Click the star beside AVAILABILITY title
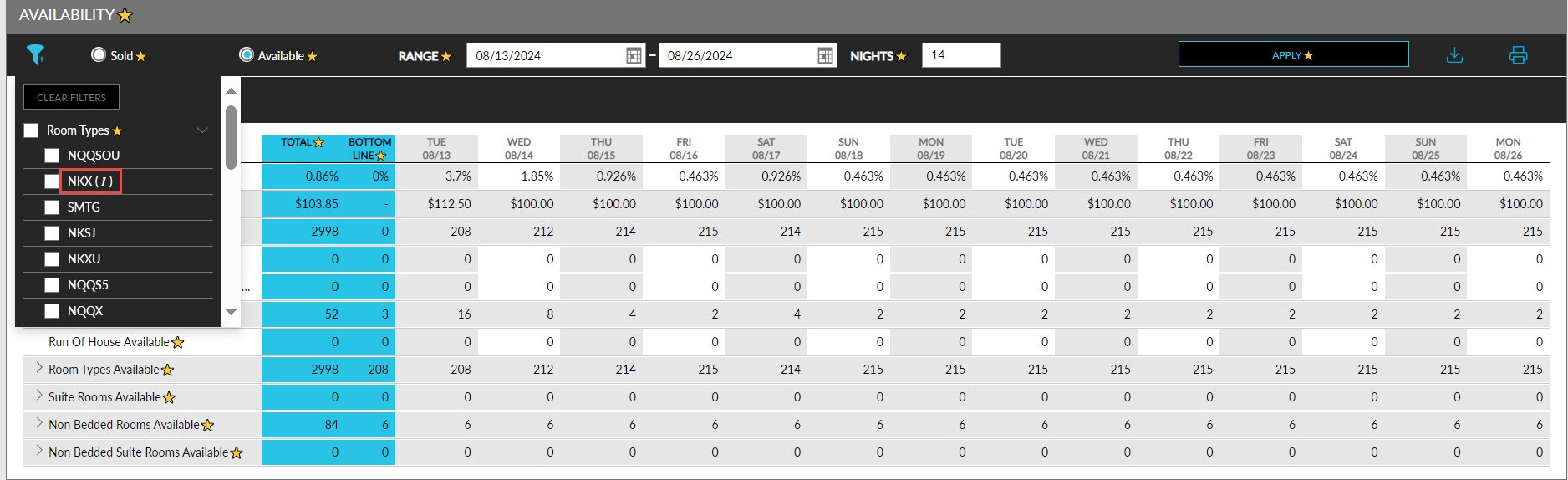Screen dimensions: 1568x480 [x=125, y=16]
